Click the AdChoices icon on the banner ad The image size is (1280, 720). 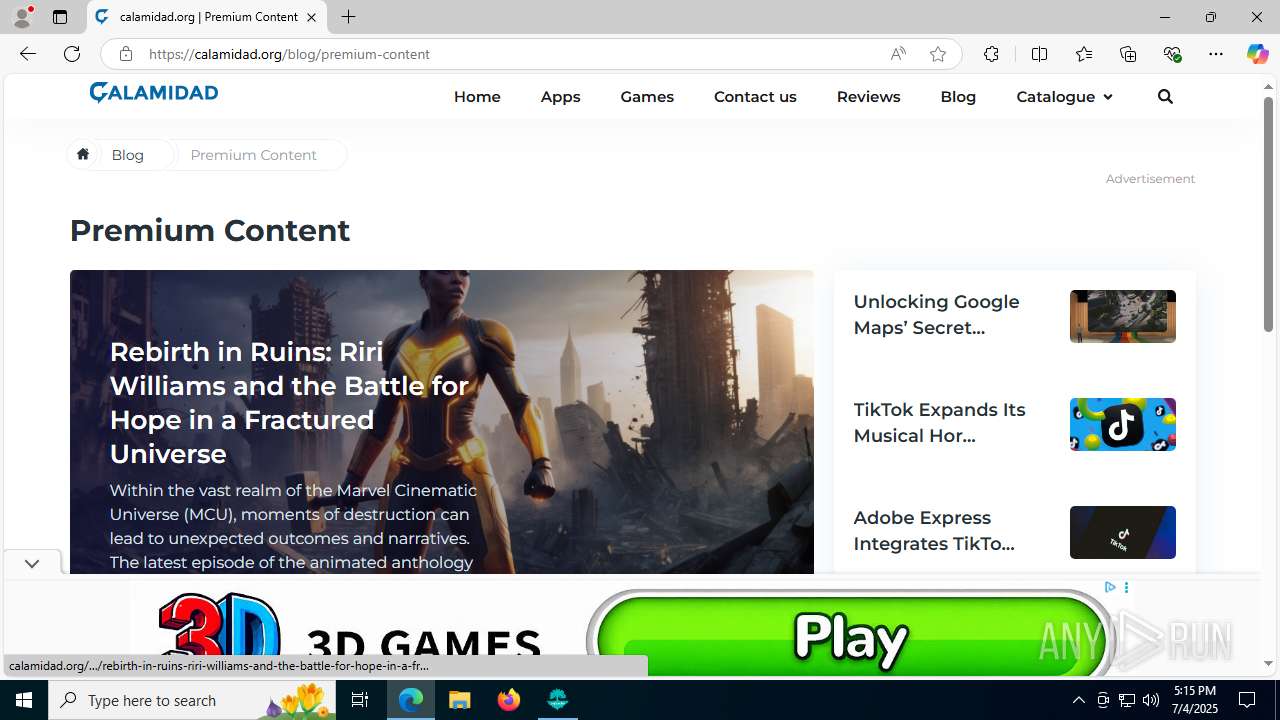click(1110, 587)
